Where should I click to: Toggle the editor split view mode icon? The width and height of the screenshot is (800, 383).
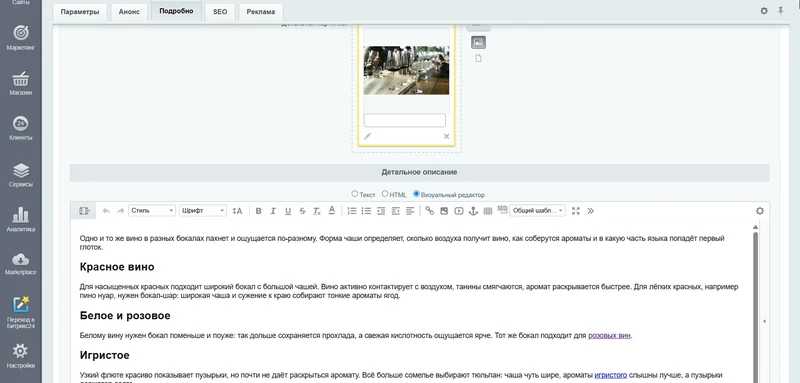pos(84,211)
